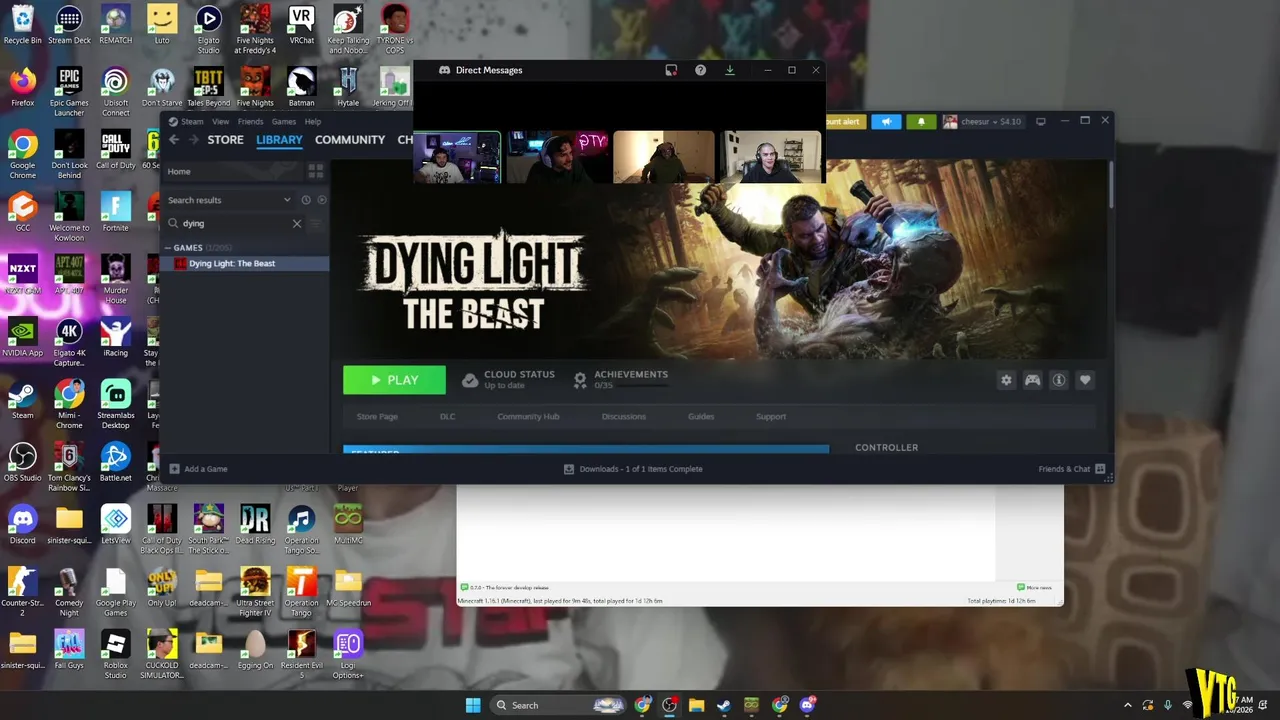Open Support link
The height and width of the screenshot is (720, 1280).
pos(771,416)
